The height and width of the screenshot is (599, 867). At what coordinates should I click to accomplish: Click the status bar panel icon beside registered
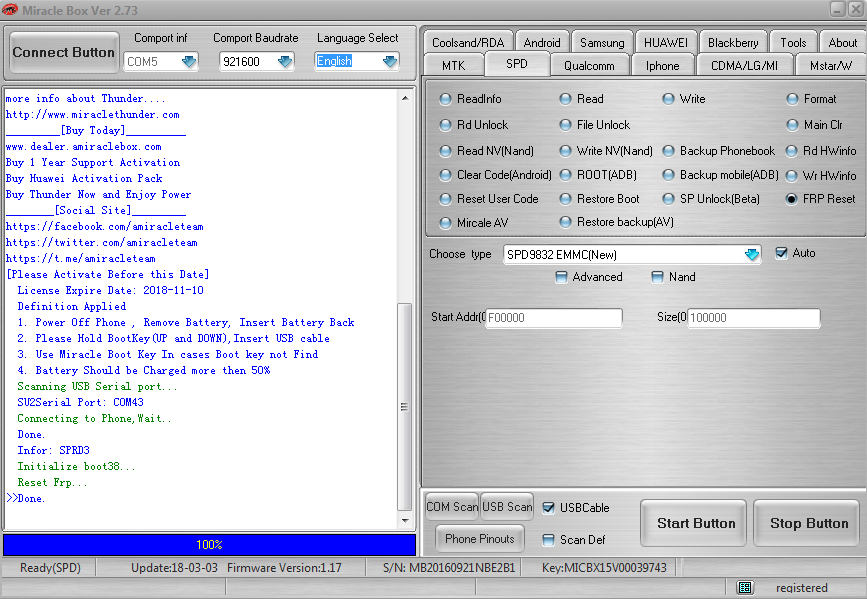[x=745, y=587]
